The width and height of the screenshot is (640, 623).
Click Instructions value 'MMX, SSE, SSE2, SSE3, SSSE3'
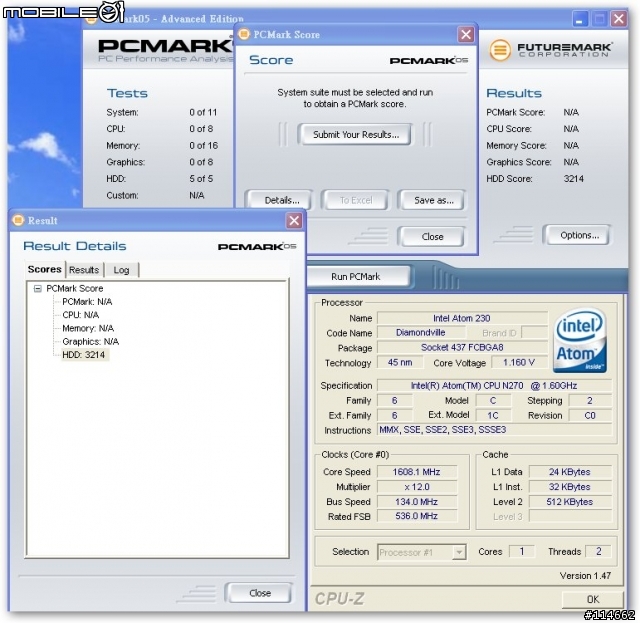click(x=494, y=429)
